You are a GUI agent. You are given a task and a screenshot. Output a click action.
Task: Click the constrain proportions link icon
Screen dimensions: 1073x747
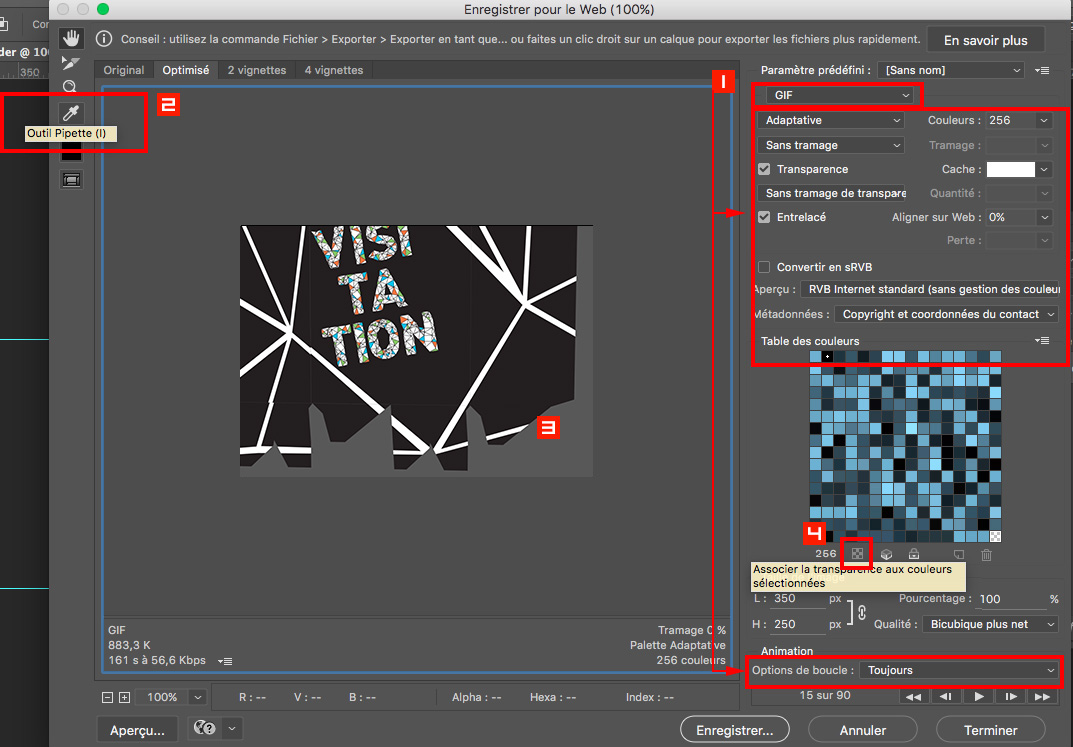point(861,612)
